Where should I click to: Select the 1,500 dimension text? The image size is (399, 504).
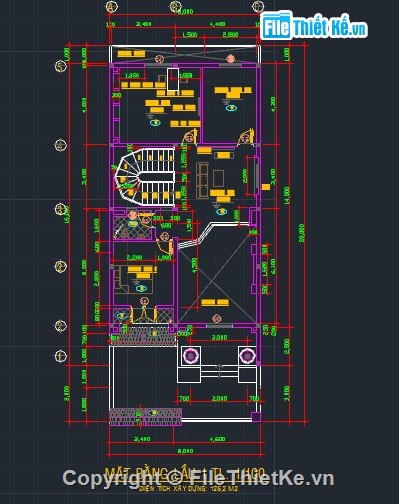click(x=190, y=35)
